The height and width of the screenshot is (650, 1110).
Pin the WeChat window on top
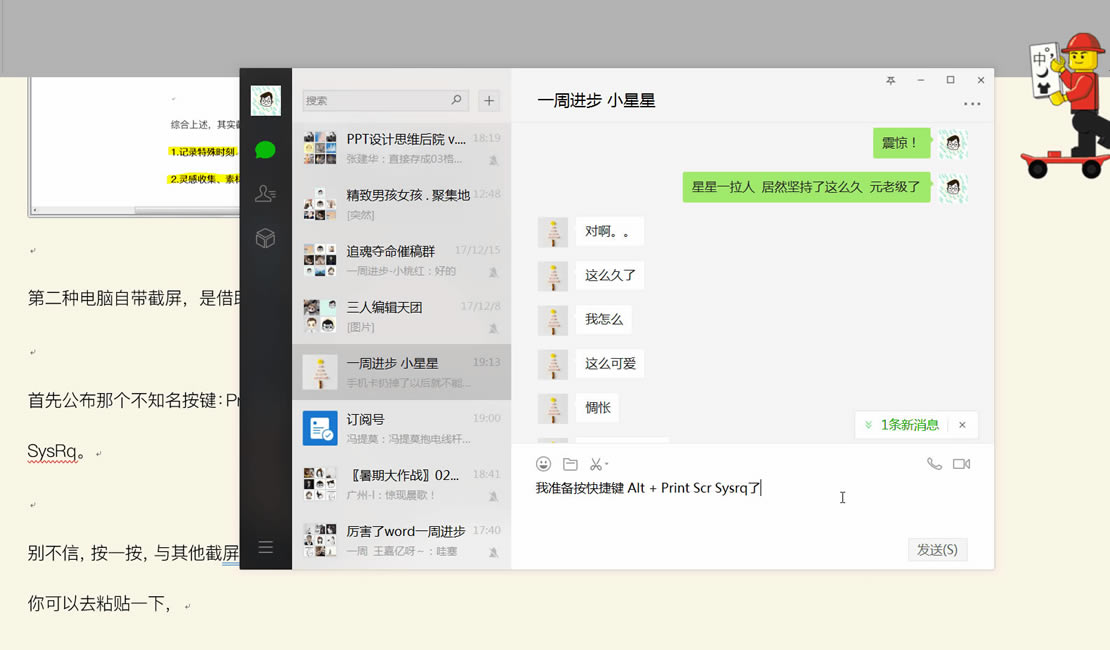click(x=891, y=80)
